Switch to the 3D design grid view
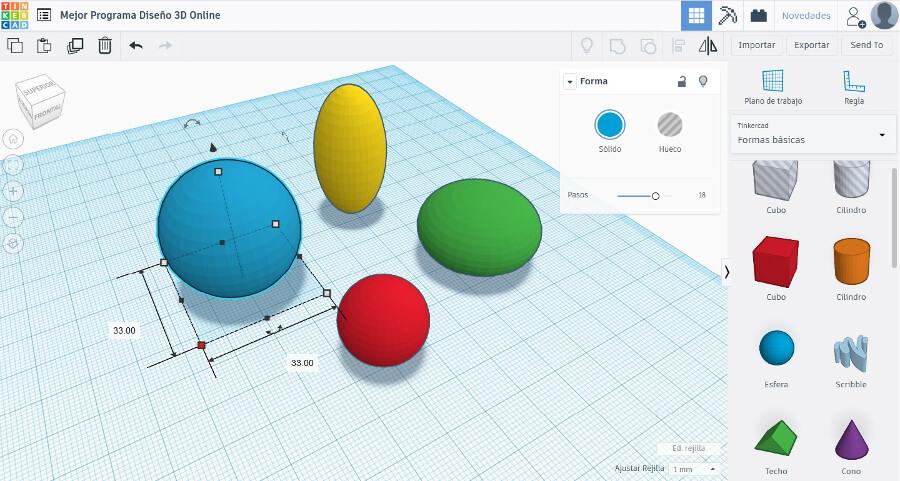The width and height of the screenshot is (900, 481). click(x=696, y=16)
